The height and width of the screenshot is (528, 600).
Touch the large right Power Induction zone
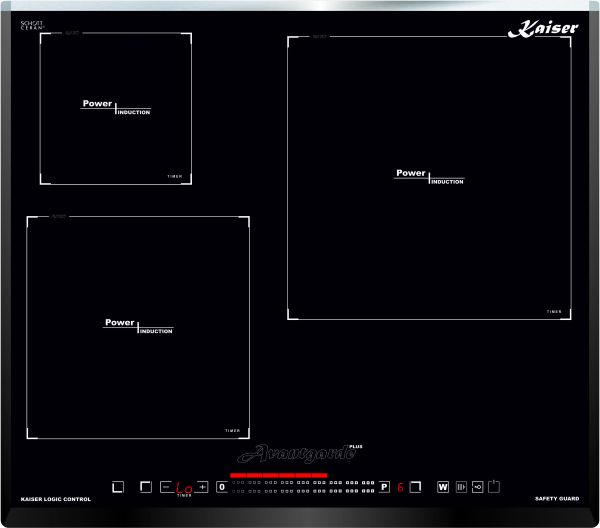click(x=430, y=177)
